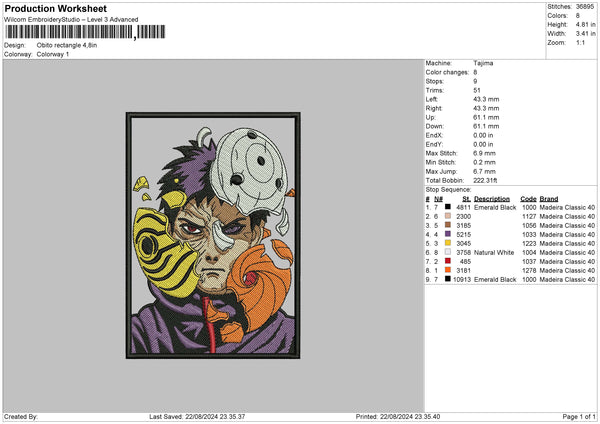Click the 'Stops:' label
The image size is (600, 424).
point(435,81)
